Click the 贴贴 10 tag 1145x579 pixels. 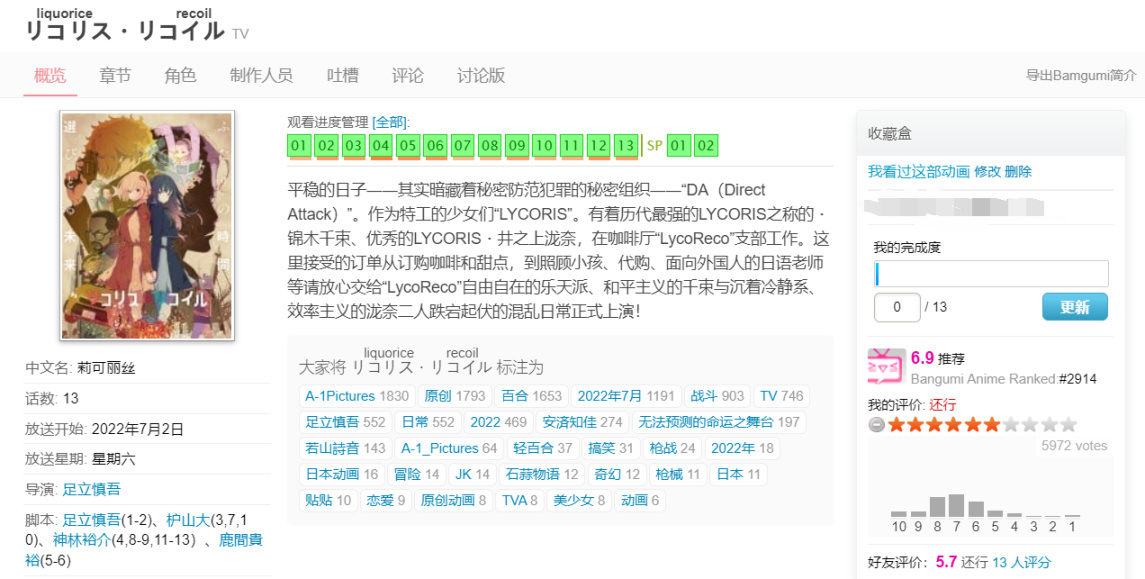328,500
